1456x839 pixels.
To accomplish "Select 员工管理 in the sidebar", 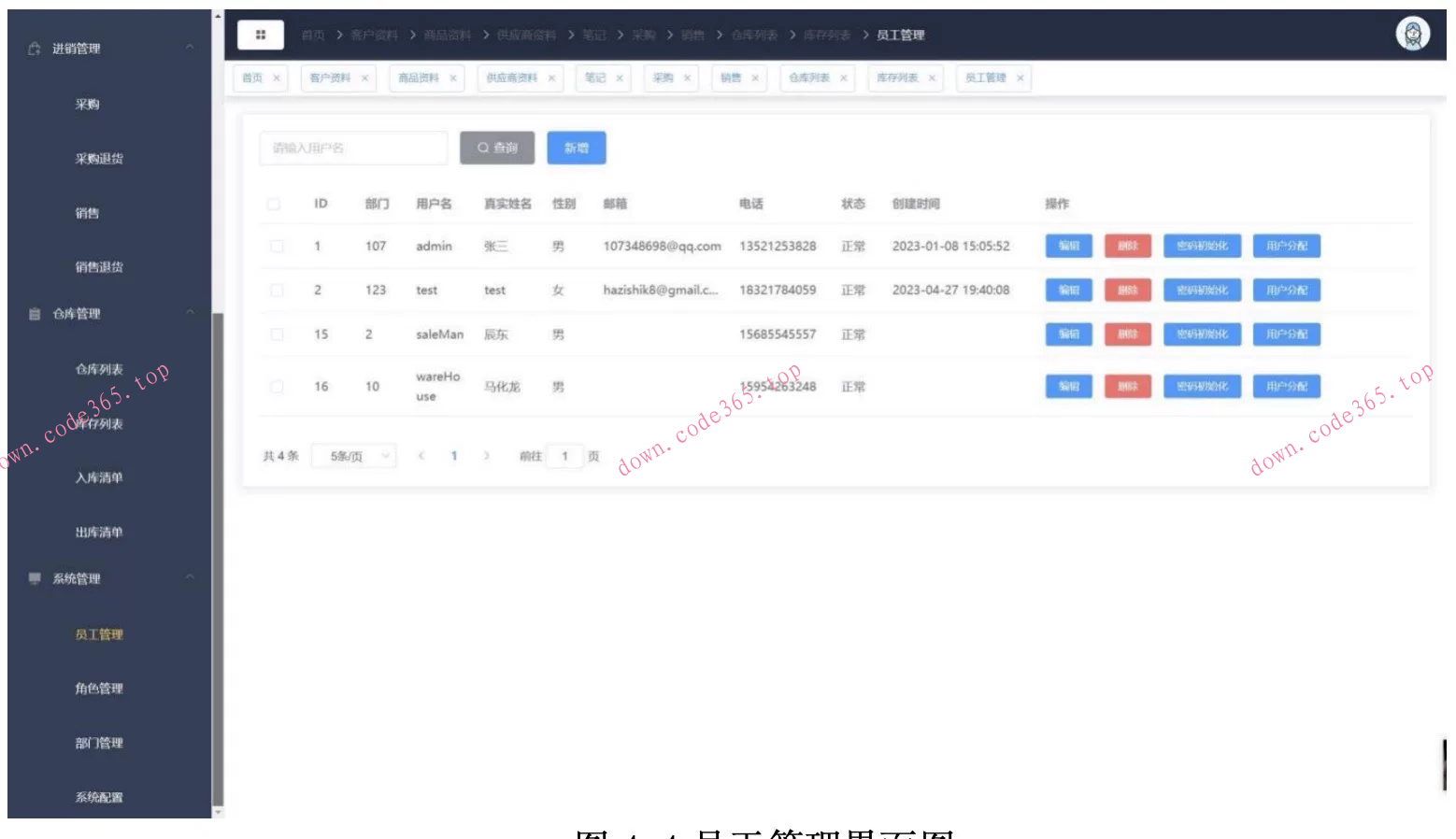I will (99, 634).
